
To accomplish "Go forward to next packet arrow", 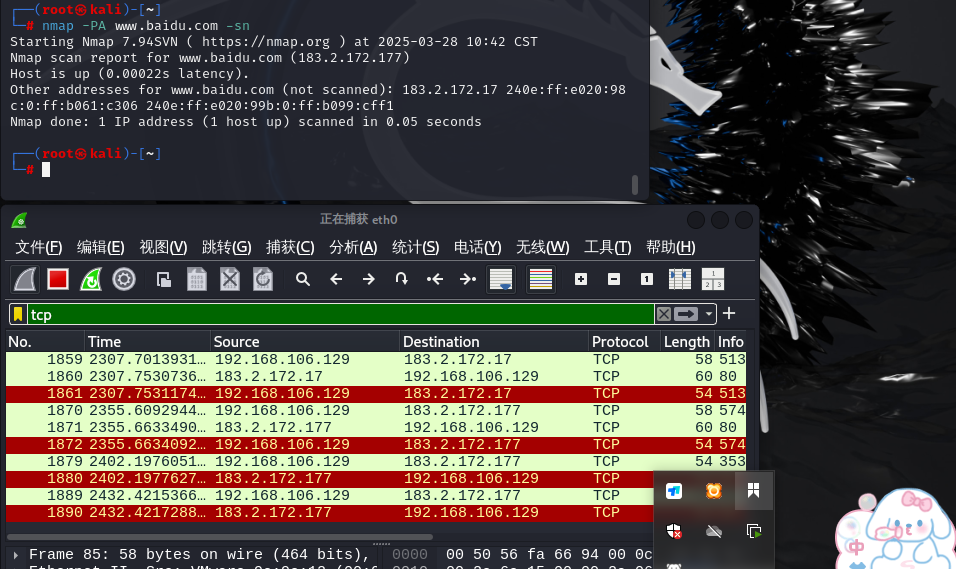I will coord(368,279).
